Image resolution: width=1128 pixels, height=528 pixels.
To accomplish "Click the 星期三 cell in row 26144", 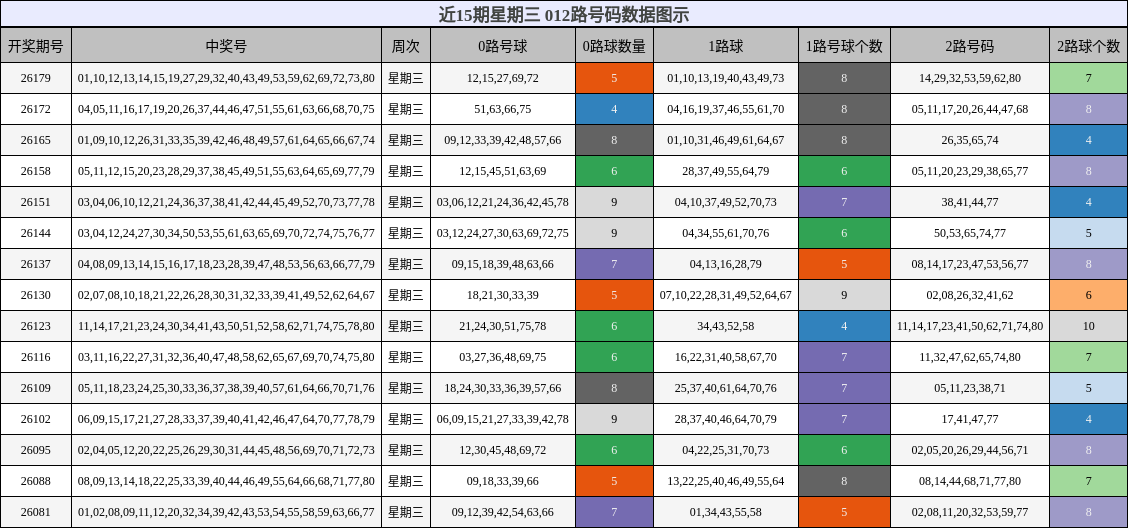I will click(406, 233).
